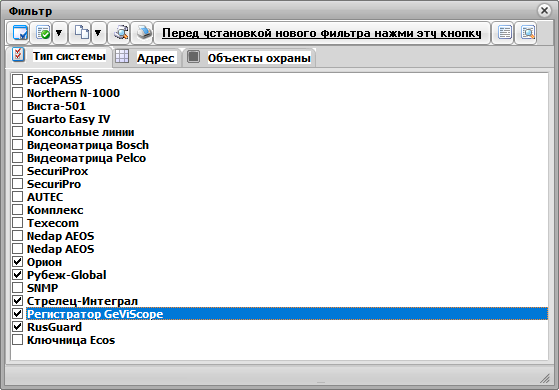This screenshot has height=390, width=559.
Task: Select the 'Texecom' row text
Action: [53, 223]
